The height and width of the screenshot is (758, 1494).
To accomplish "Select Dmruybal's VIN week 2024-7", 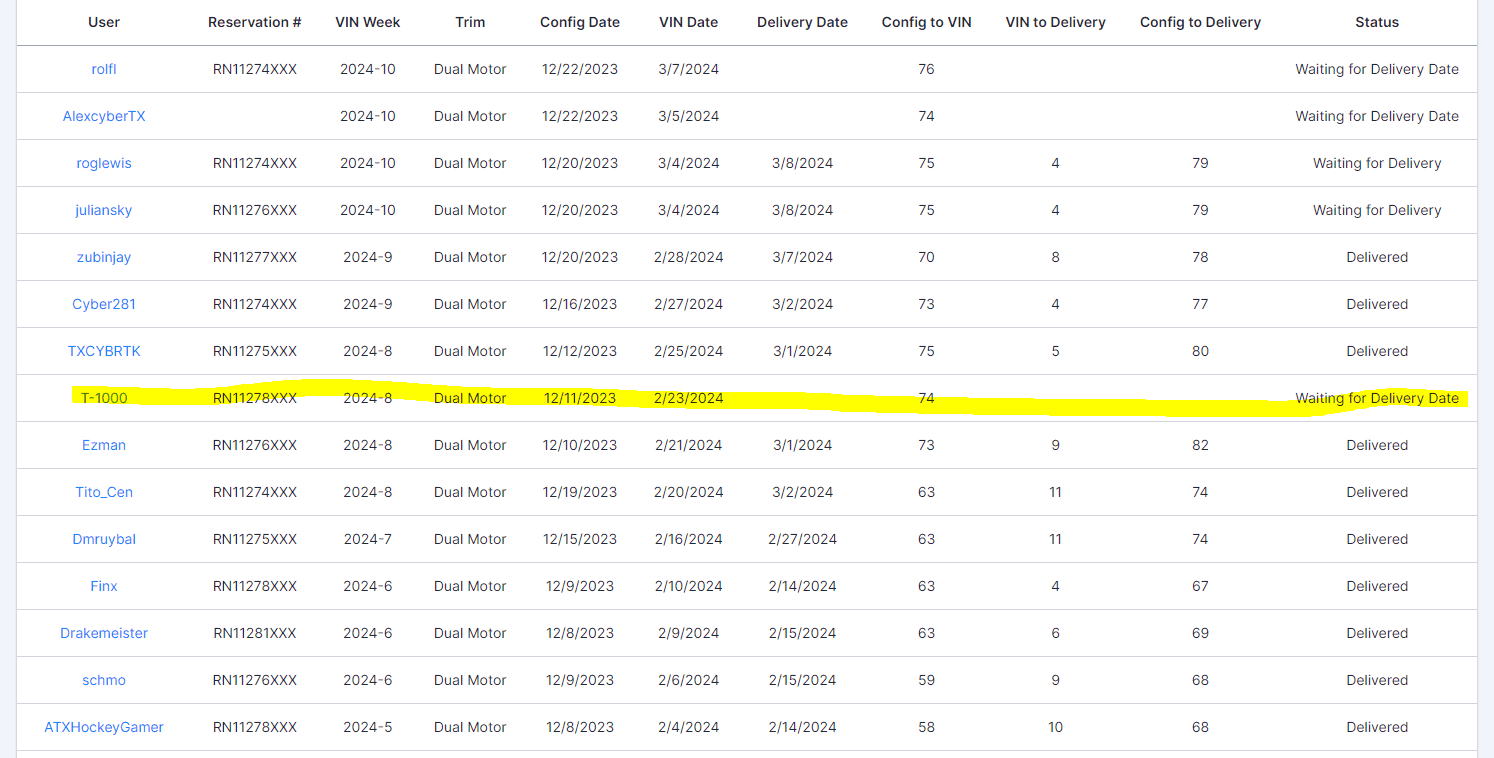I will [x=368, y=539].
